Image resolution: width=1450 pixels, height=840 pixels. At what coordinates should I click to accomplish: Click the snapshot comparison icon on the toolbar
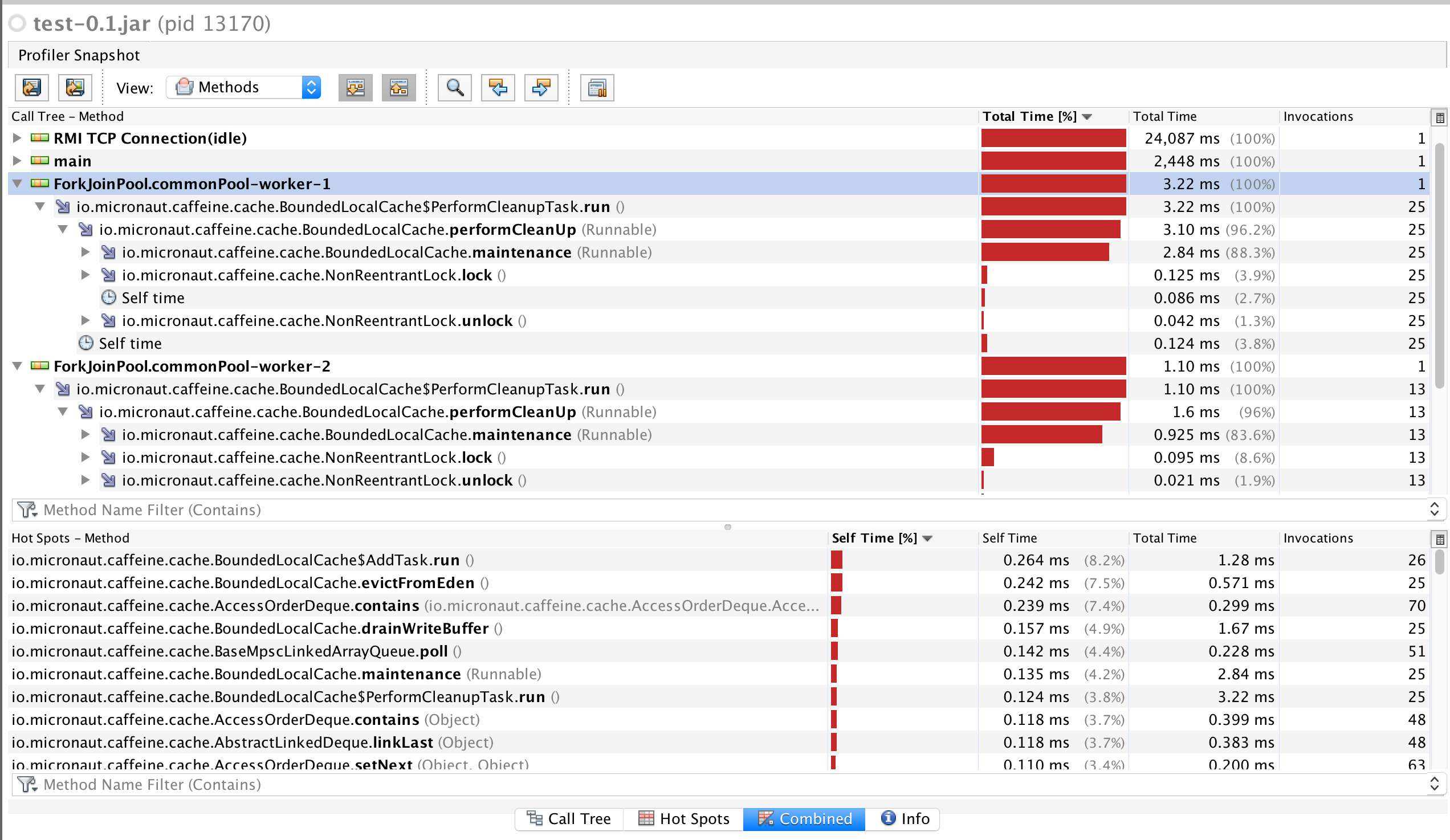(597, 87)
